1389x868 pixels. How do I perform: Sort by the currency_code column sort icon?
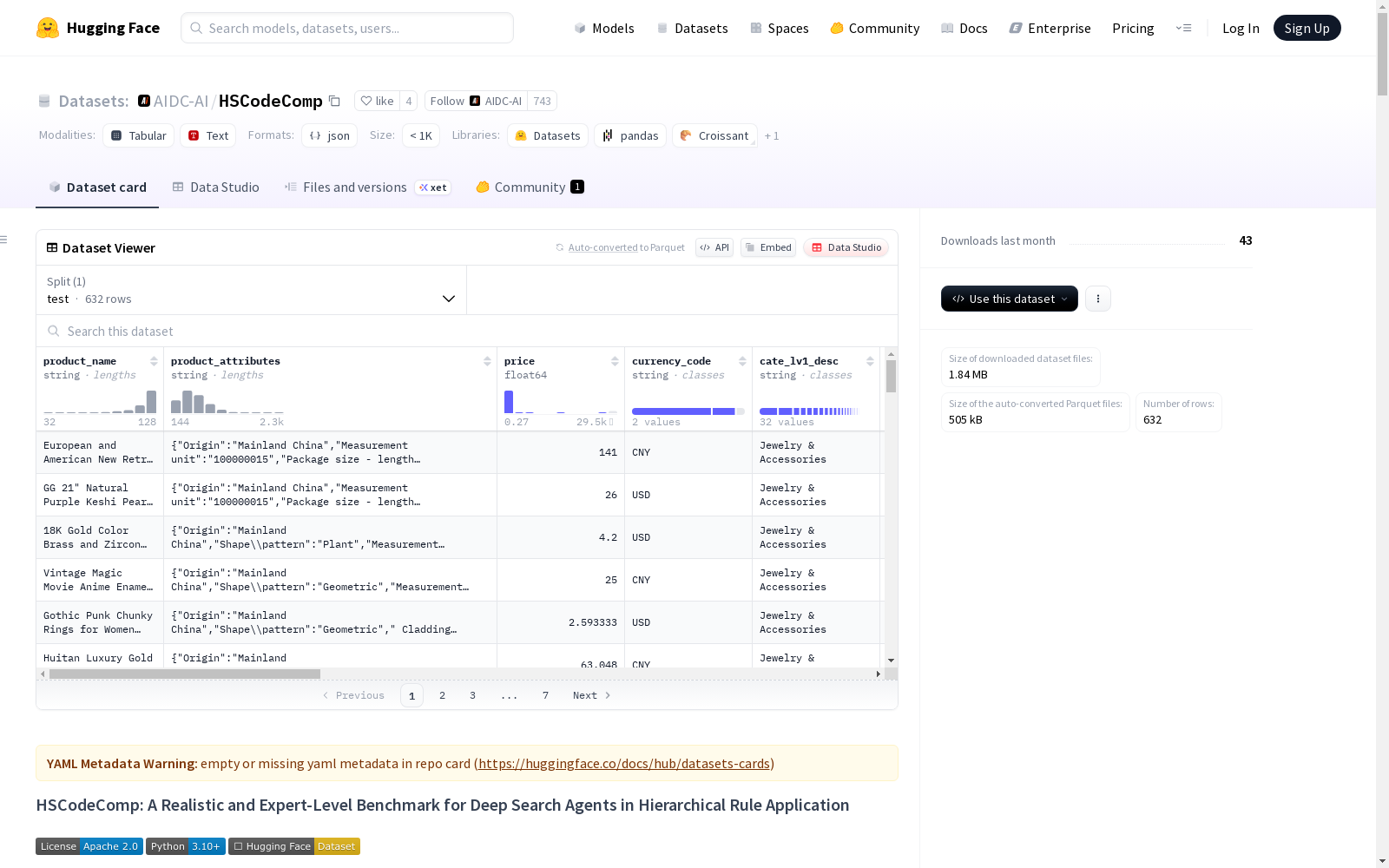[742, 361]
